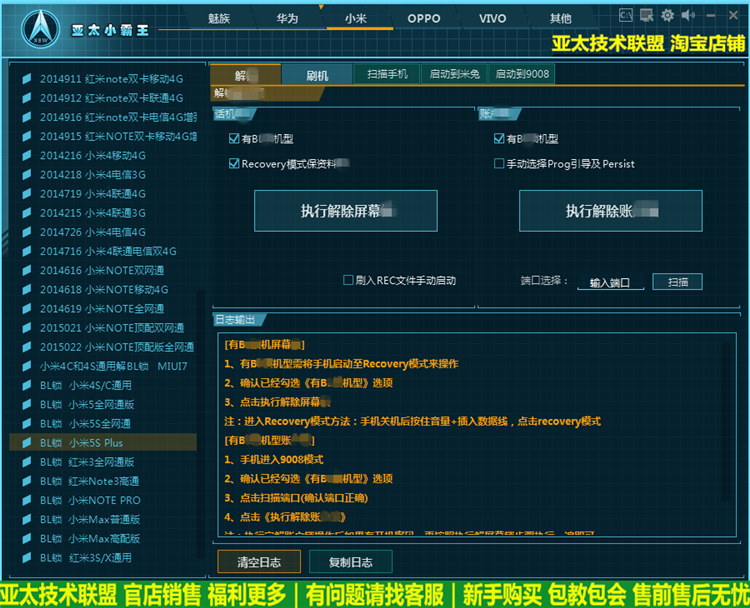Image resolution: width=750 pixels, height=608 pixels.
Task: Open the 刷机 tab
Action: coord(317,75)
